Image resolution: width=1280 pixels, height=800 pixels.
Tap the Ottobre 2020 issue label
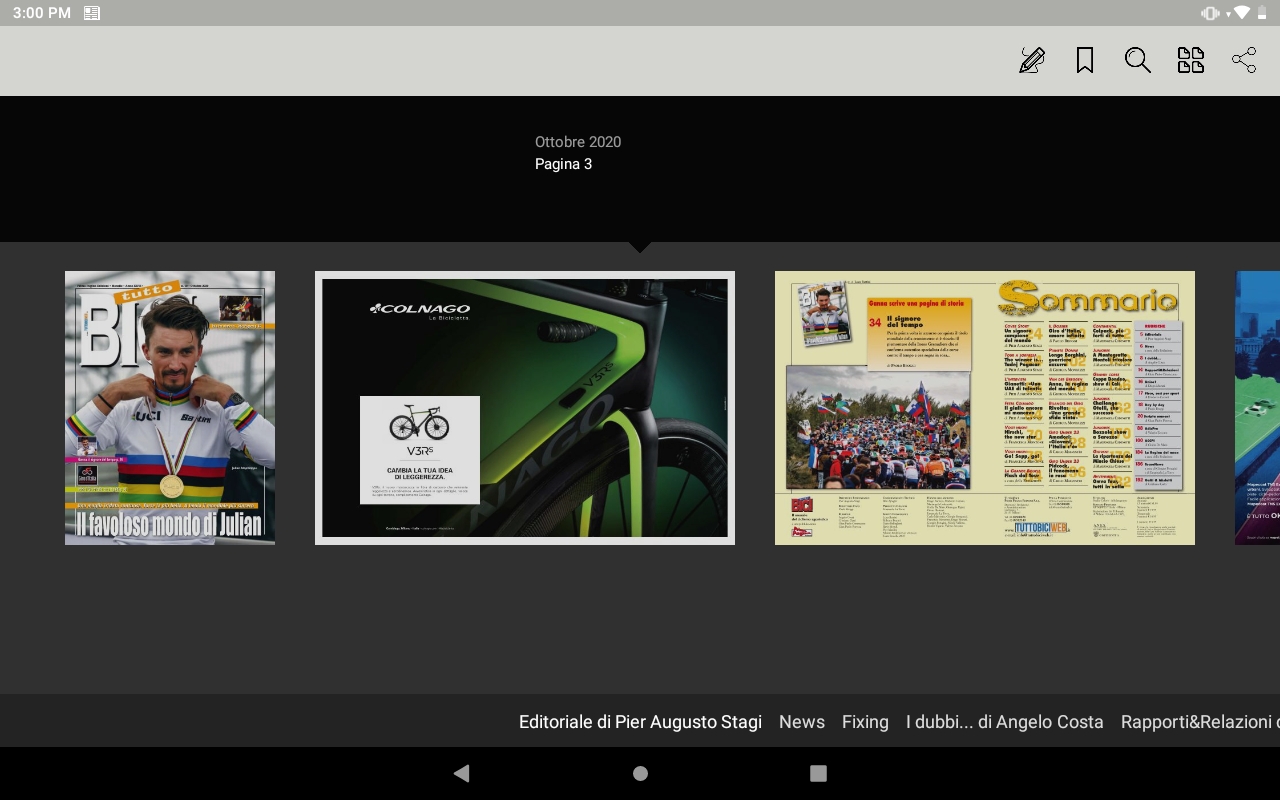[x=578, y=142]
